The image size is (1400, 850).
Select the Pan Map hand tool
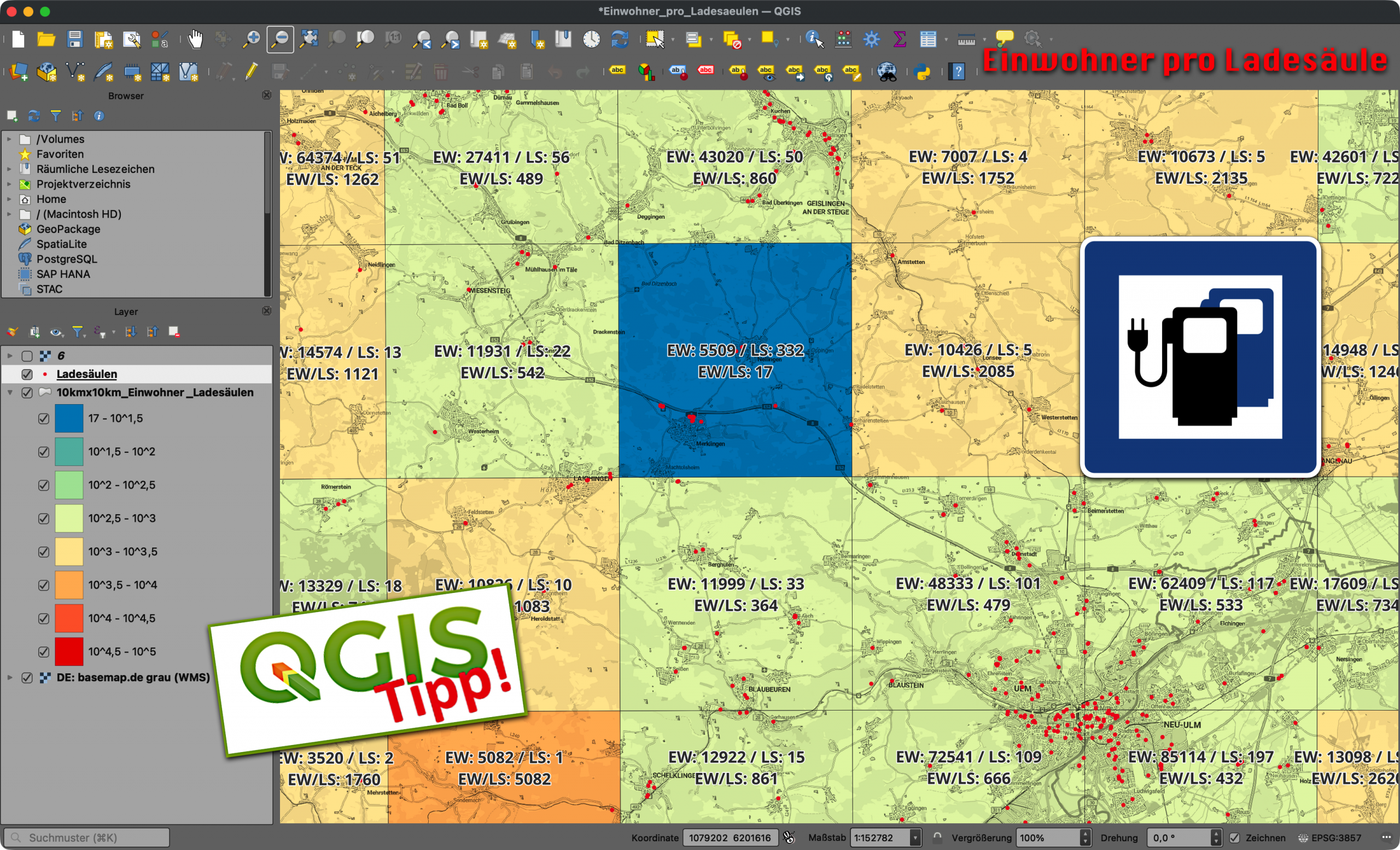(x=195, y=39)
